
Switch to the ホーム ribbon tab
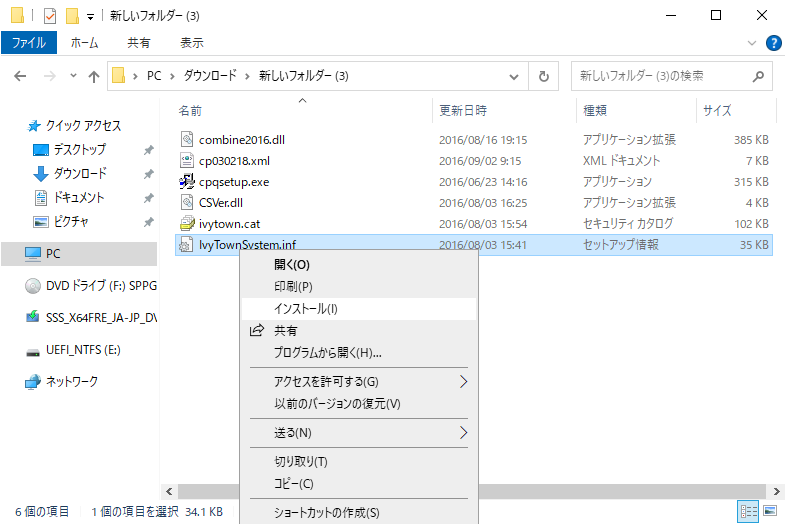(x=84, y=43)
